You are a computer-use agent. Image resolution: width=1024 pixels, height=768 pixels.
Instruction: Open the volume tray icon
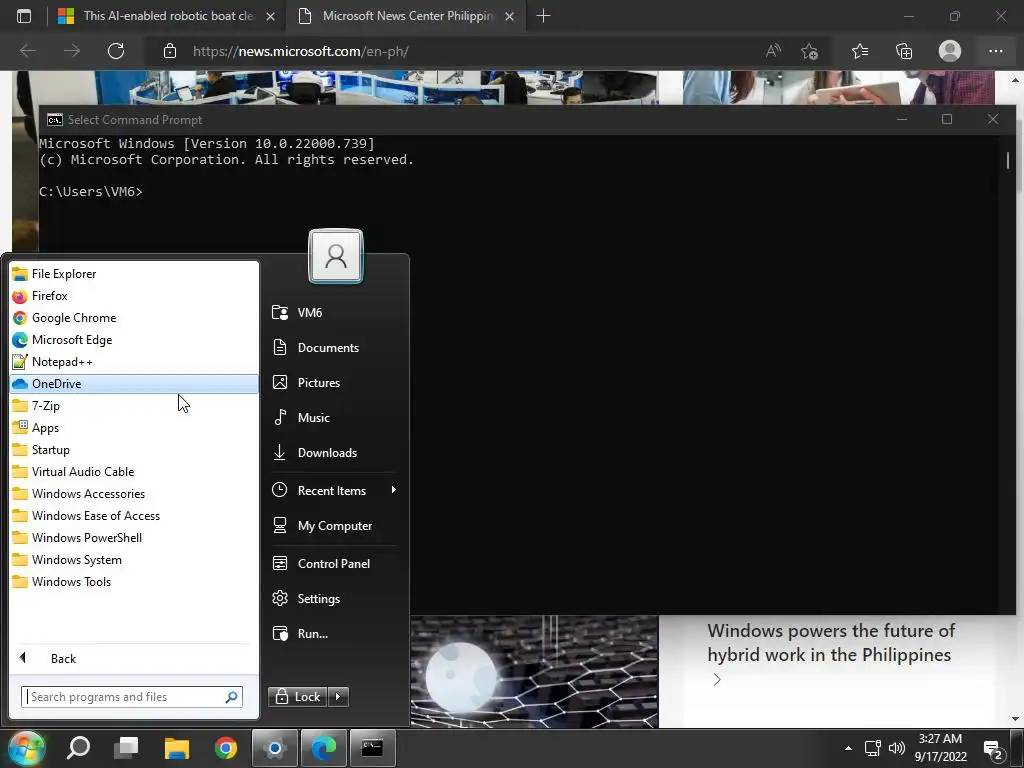tap(897, 748)
